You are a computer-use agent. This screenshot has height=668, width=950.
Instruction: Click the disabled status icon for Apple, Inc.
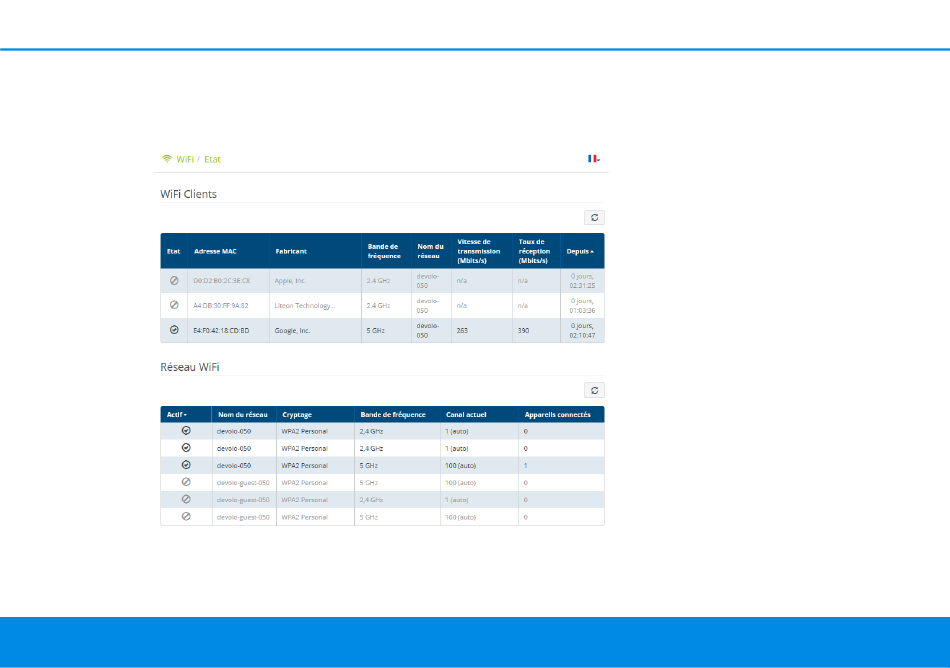[174, 280]
